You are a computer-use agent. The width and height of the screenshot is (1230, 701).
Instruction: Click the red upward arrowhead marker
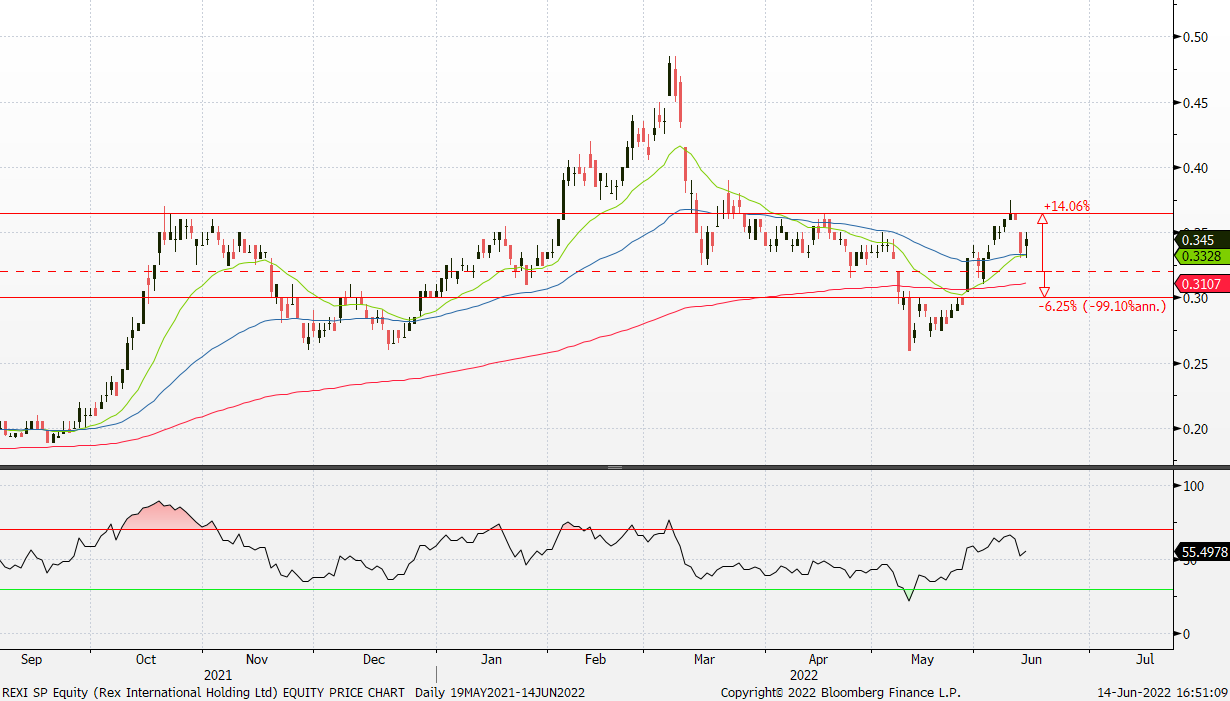coord(1042,218)
